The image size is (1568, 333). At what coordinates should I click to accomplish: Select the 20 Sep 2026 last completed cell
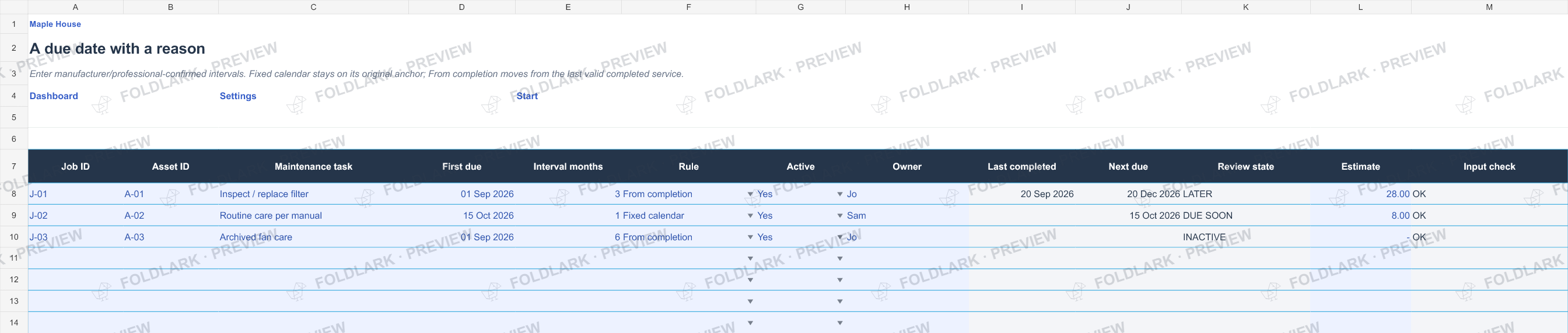(x=1021, y=194)
